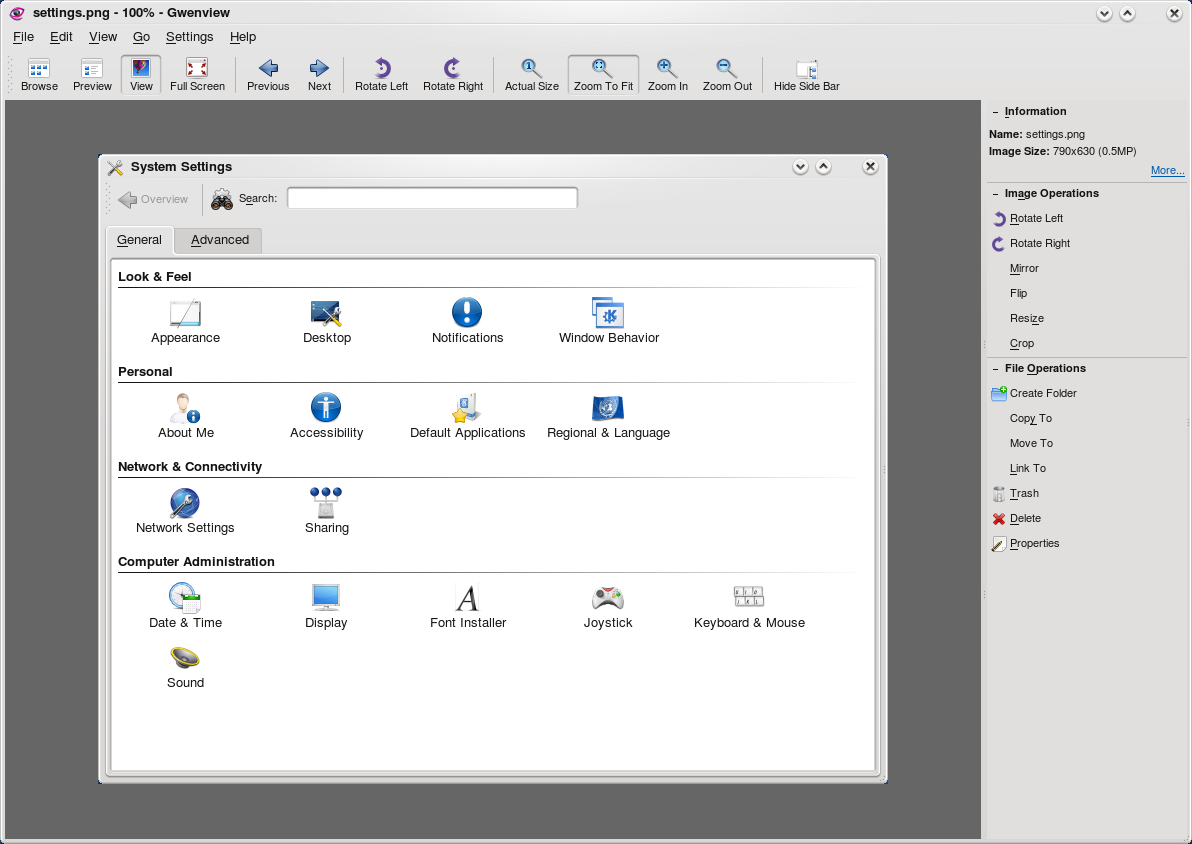Click Mirror in Image Operations
The image size is (1192, 844).
(x=1024, y=268)
